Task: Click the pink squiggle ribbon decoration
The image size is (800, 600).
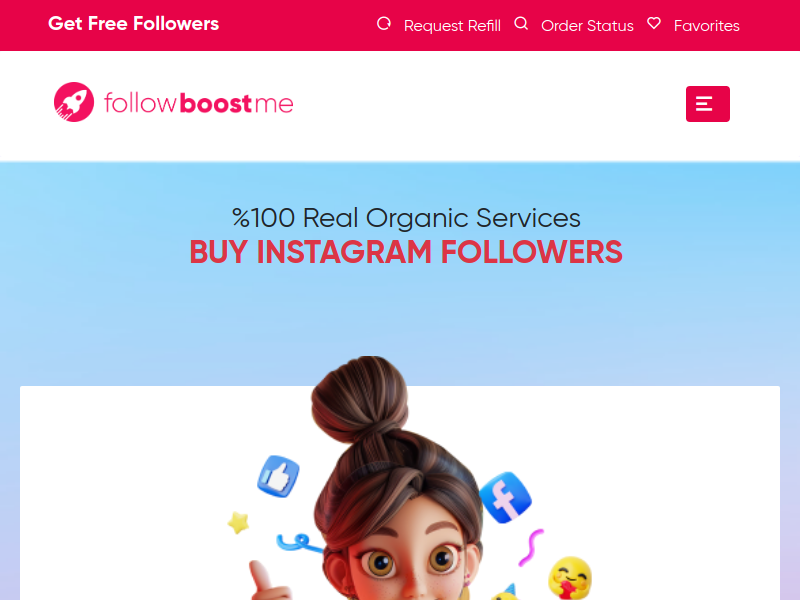Action: pos(531,547)
